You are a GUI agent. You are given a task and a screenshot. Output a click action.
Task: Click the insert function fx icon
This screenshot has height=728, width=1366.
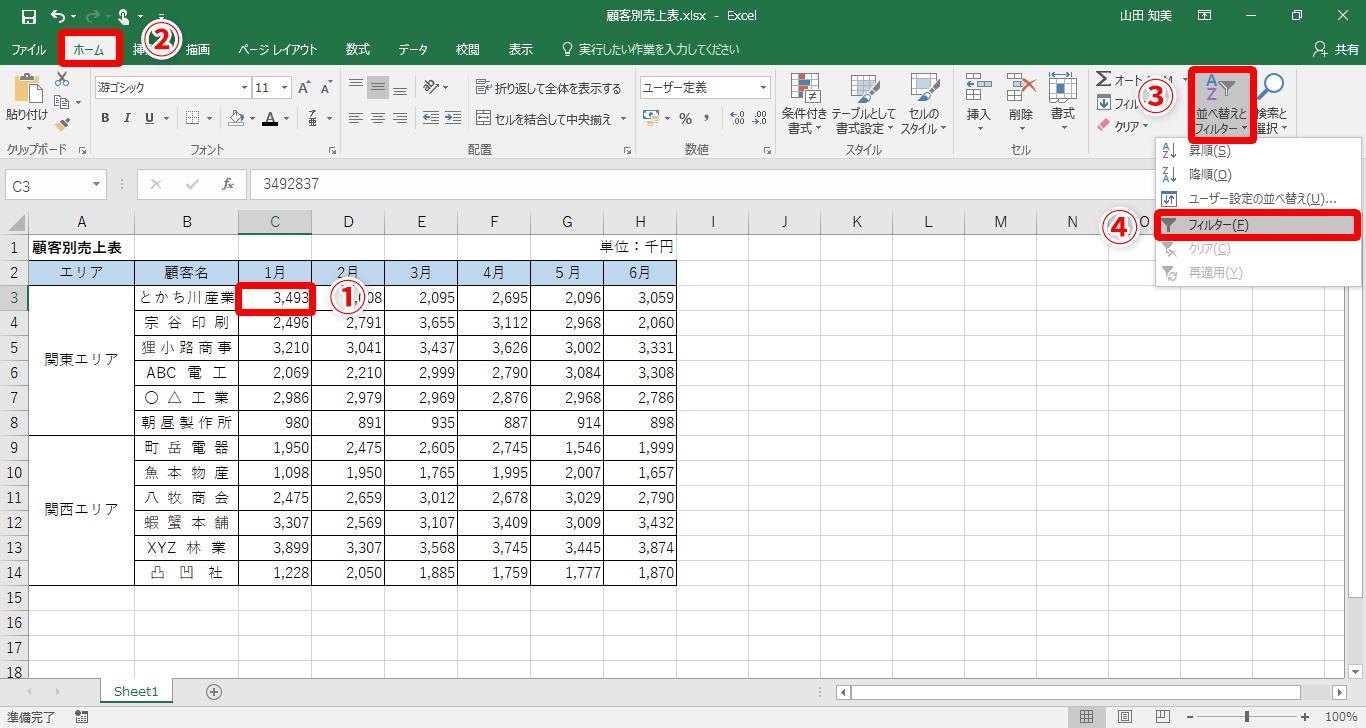pyautogui.click(x=228, y=184)
